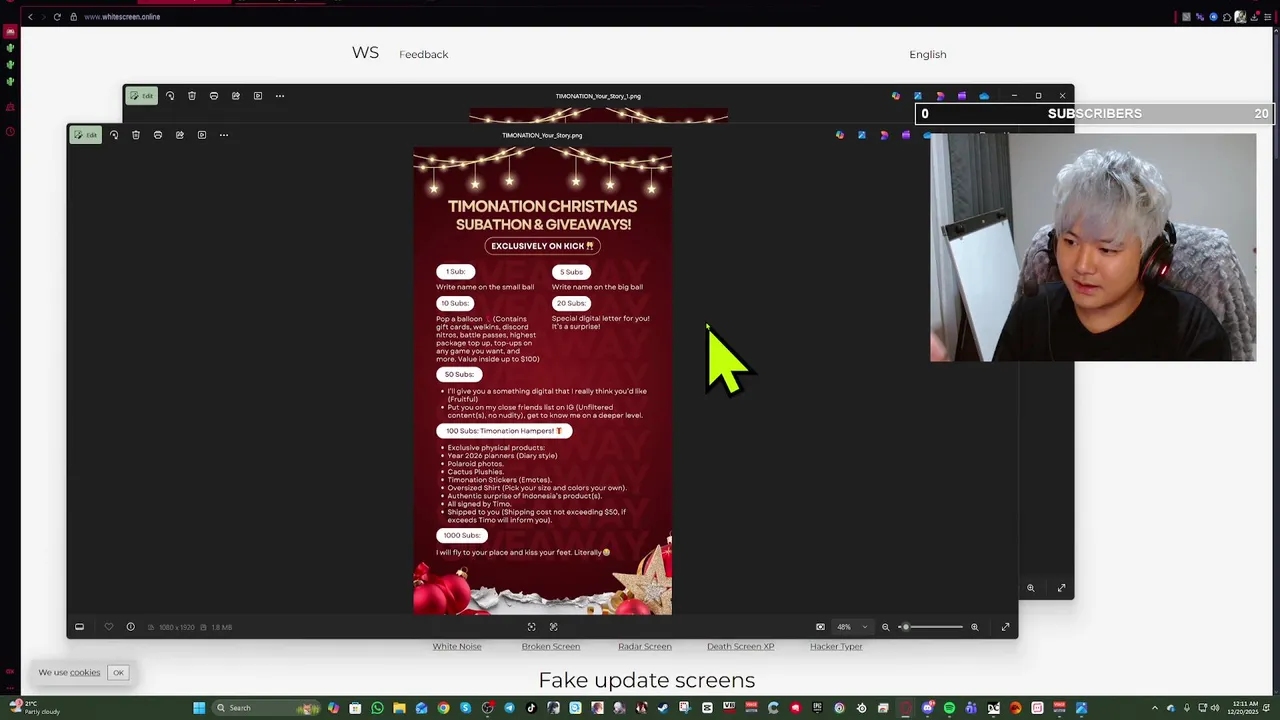Image resolution: width=1280 pixels, height=720 pixels.
Task: Open the Hacker Typer link
Action: 836,646
